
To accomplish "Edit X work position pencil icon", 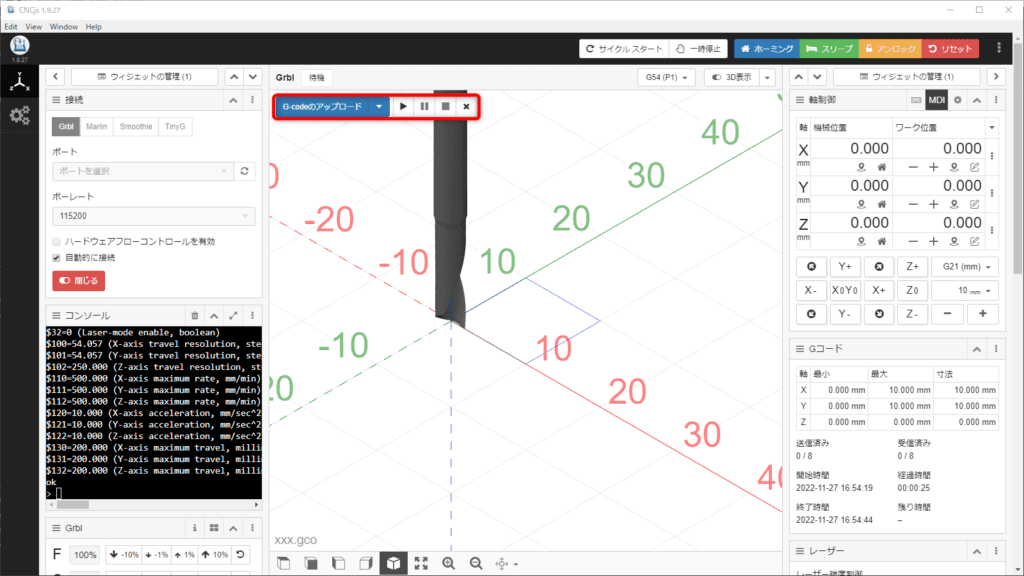I will click(x=974, y=167).
